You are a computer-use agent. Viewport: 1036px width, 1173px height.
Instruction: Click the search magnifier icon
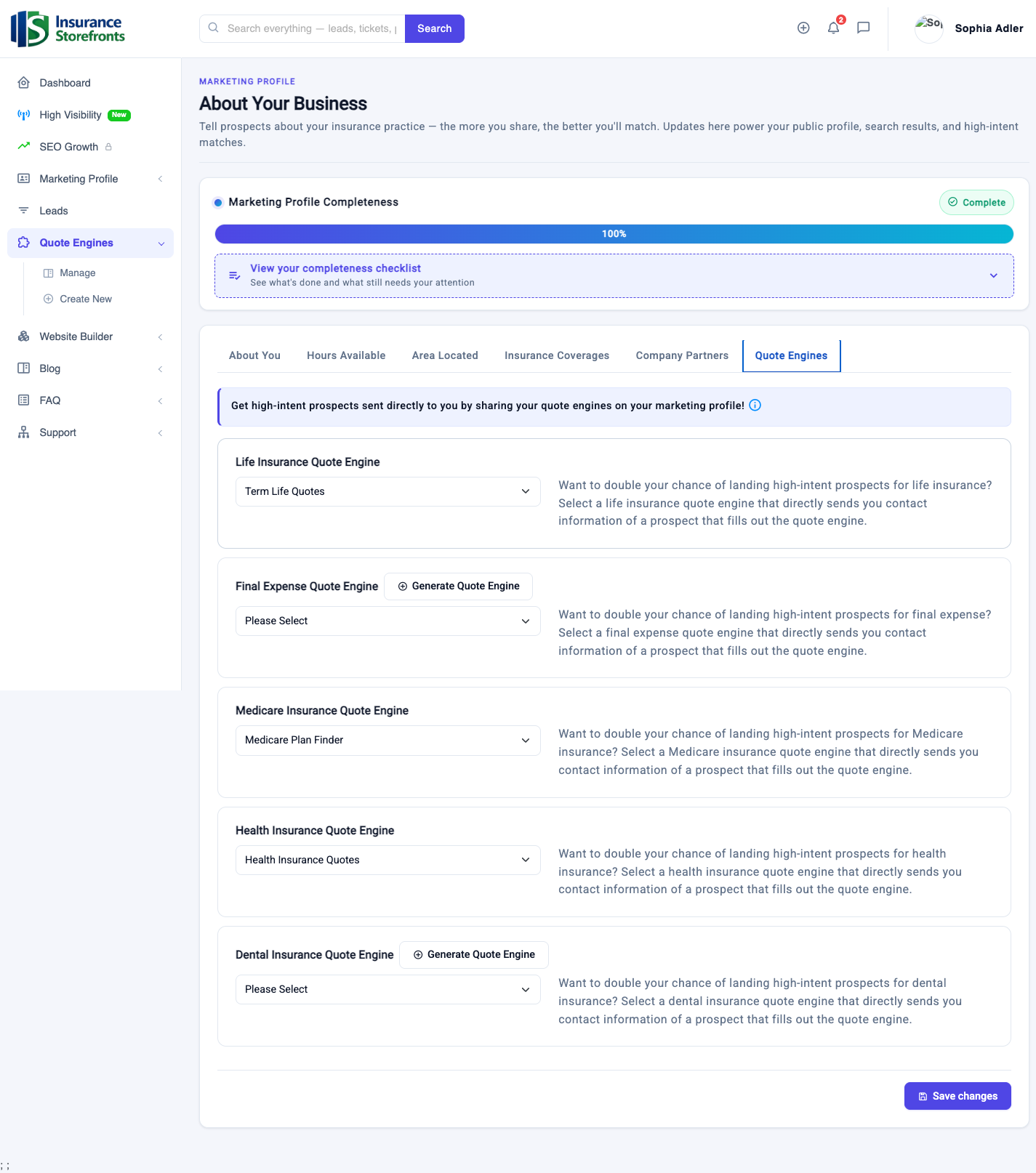click(214, 28)
